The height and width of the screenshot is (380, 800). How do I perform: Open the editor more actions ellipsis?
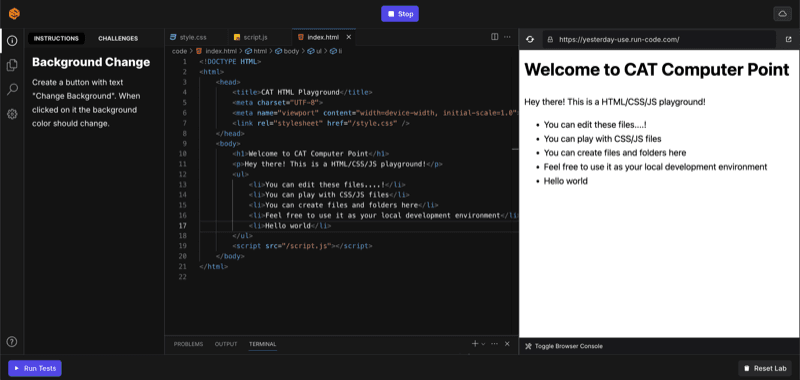(507, 37)
